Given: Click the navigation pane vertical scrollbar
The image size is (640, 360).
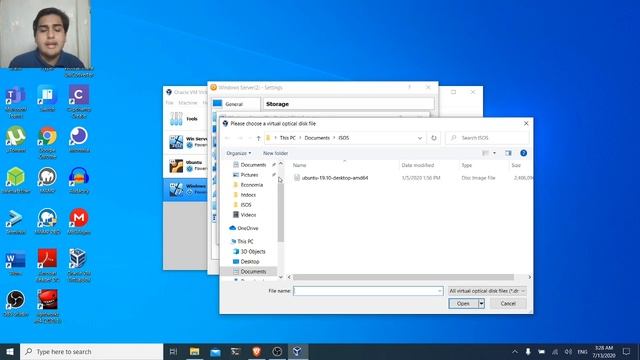Looking at the screenshot, I should coord(281,212).
